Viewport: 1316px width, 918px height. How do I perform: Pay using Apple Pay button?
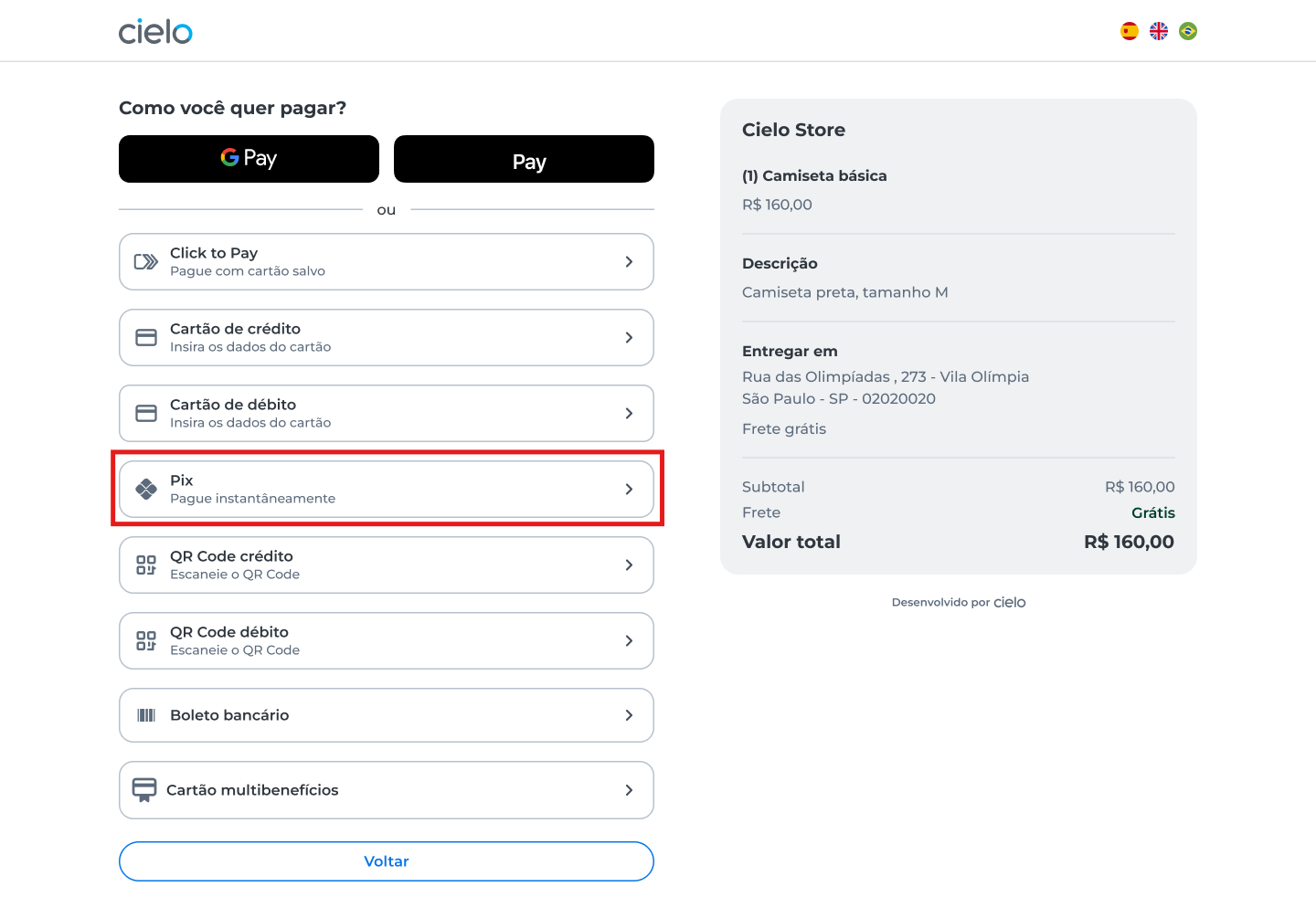point(524,159)
